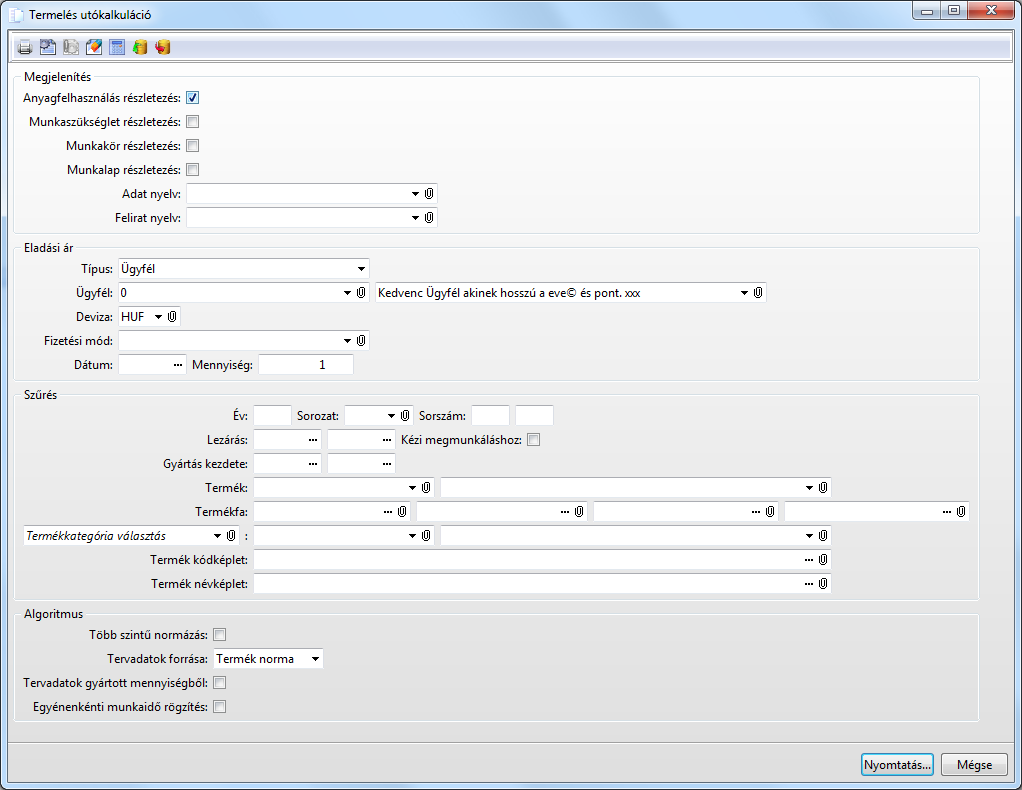Open date picker of first Lezárás field

coord(313,440)
